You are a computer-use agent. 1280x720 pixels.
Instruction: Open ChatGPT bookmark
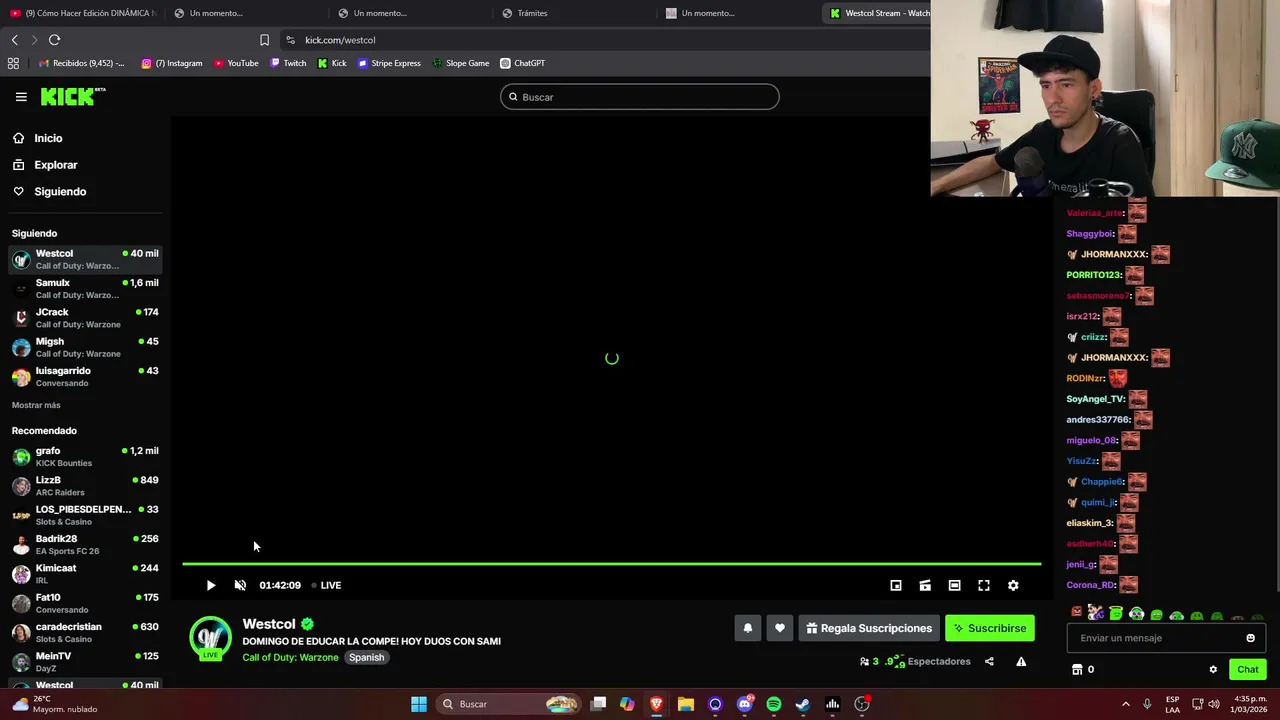coord(522,63)
